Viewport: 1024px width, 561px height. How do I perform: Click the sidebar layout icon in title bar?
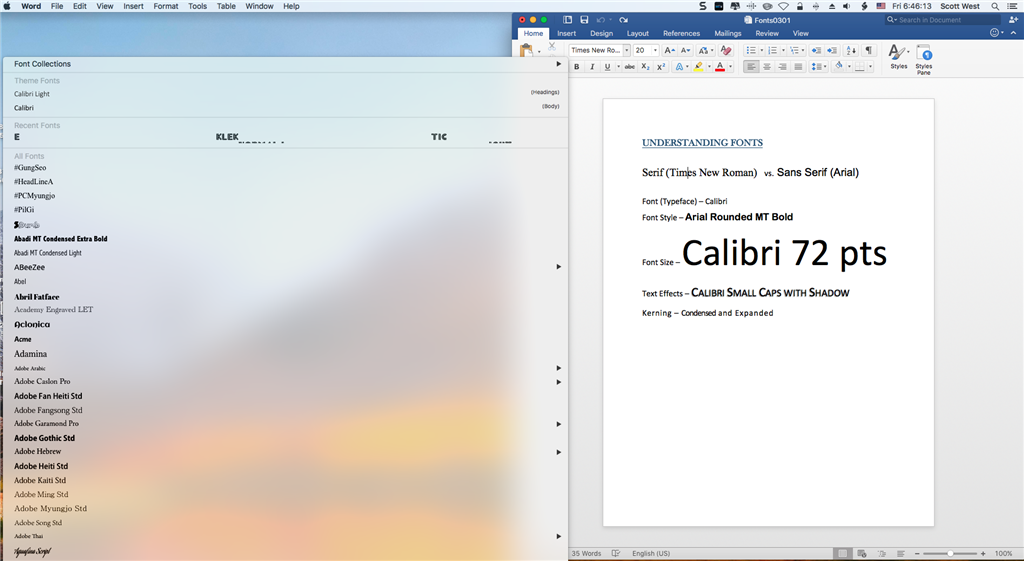(x=568, y=20)
